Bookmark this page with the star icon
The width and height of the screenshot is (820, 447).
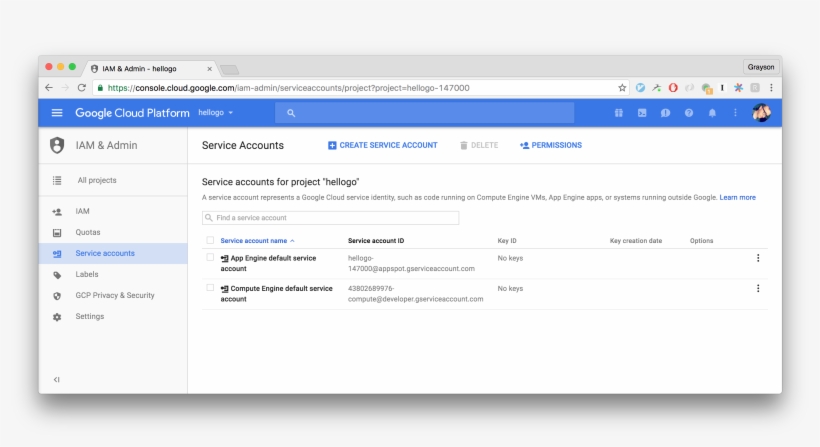click(622, 88)
